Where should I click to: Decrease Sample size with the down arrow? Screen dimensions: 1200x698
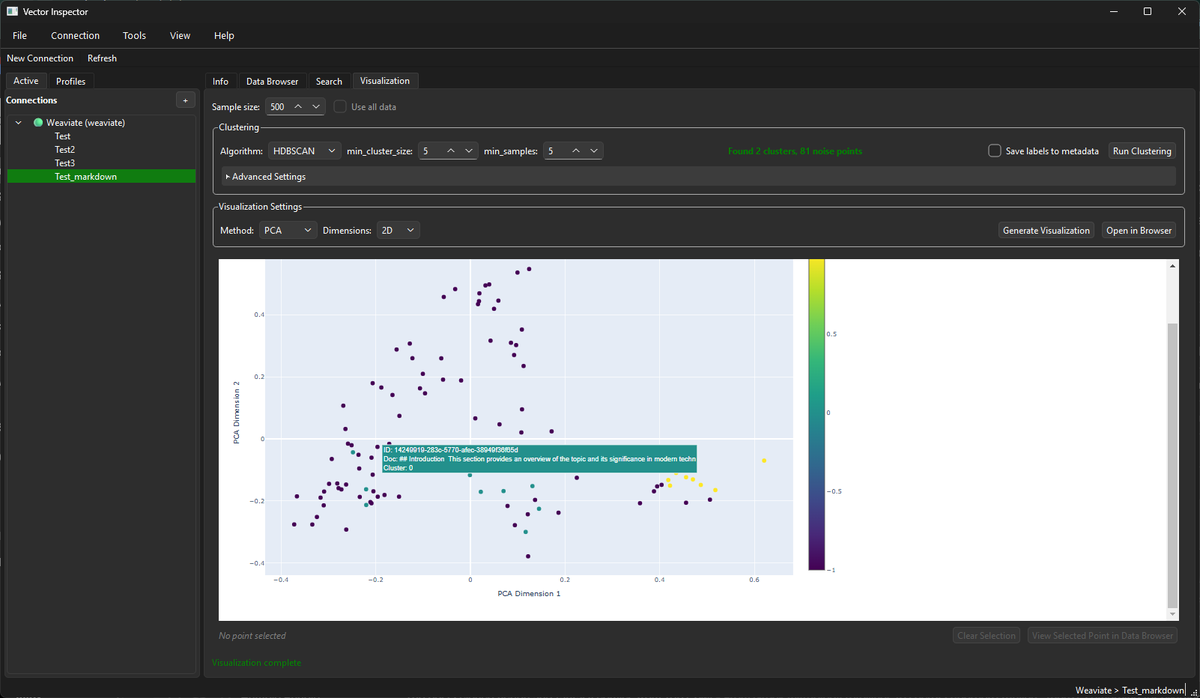pyautogui.click(x=316, y=107)
